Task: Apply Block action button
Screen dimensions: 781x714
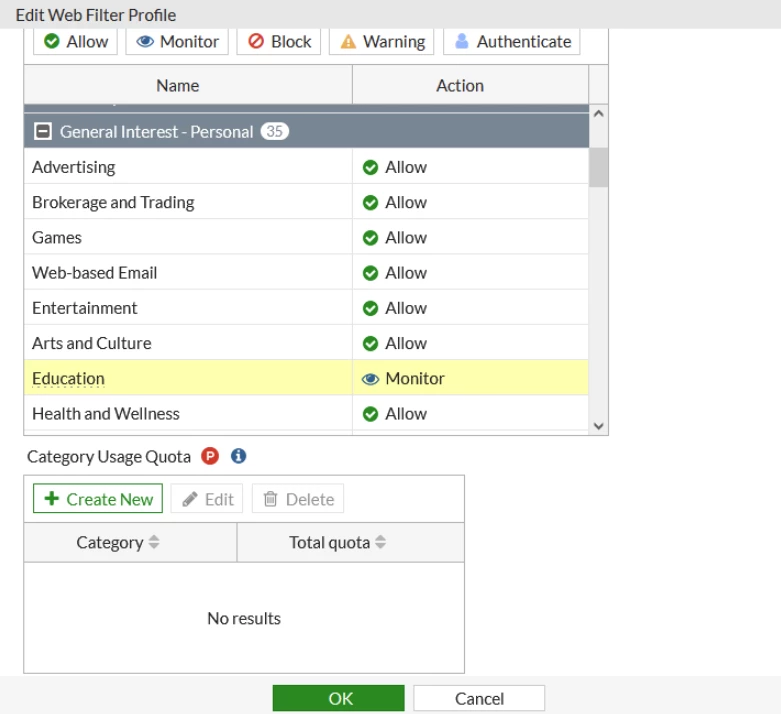Action: point(279,41)
